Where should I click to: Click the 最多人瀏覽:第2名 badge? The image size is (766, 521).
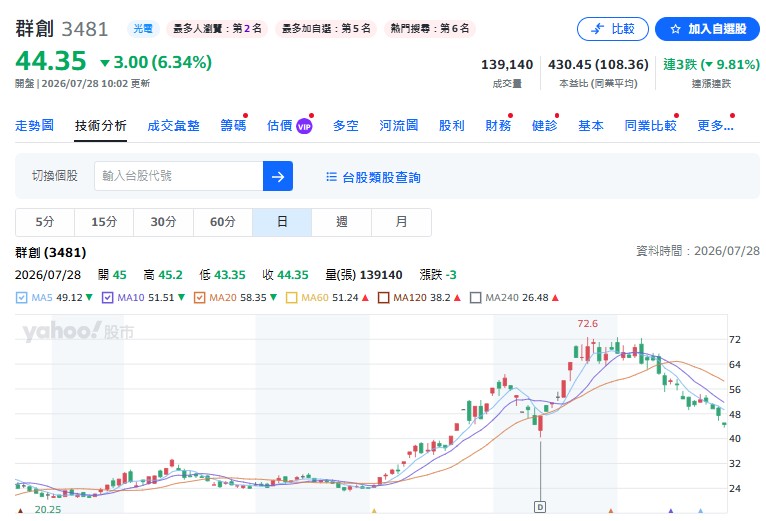[x=217, y=29]
